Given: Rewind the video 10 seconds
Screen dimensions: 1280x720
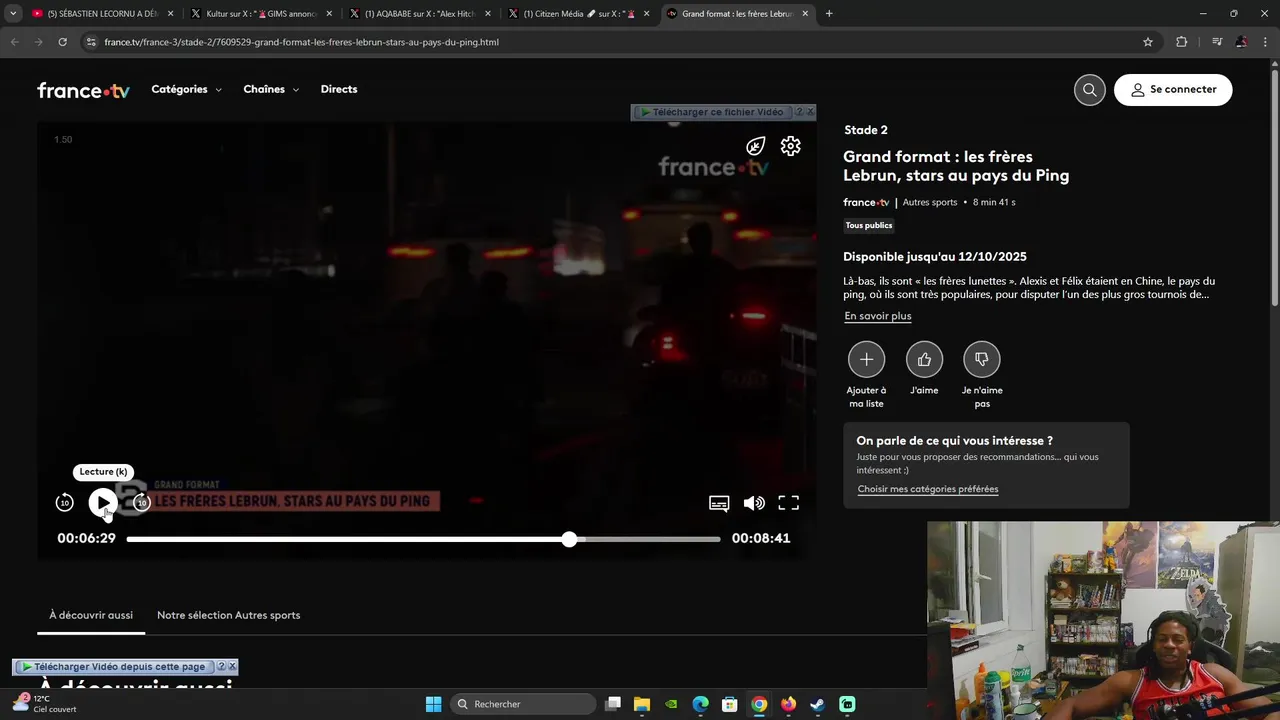Looking at the screenshot, I should [64, 503].
